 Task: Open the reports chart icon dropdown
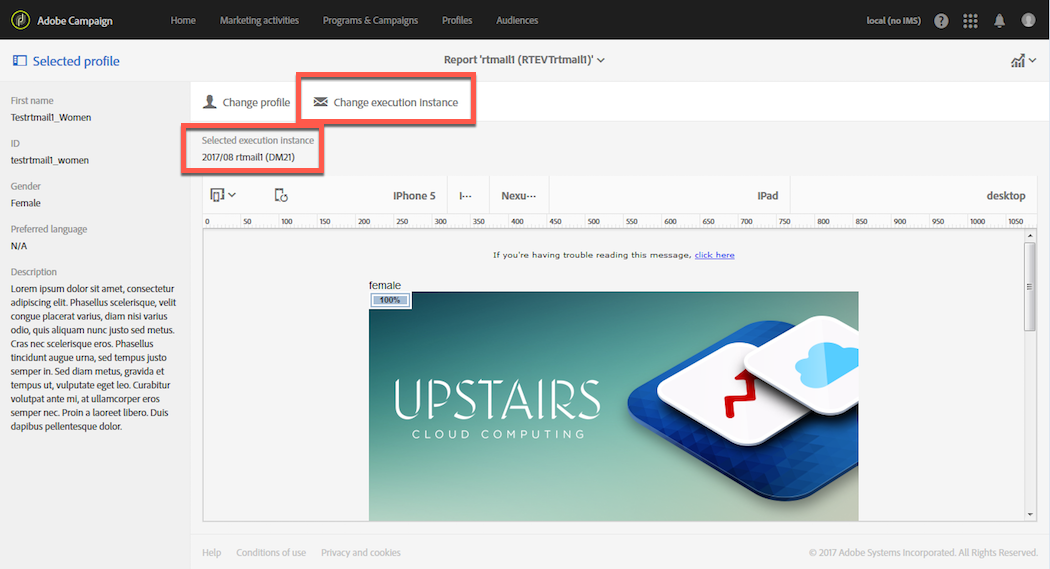click(x=1023, y=61)
